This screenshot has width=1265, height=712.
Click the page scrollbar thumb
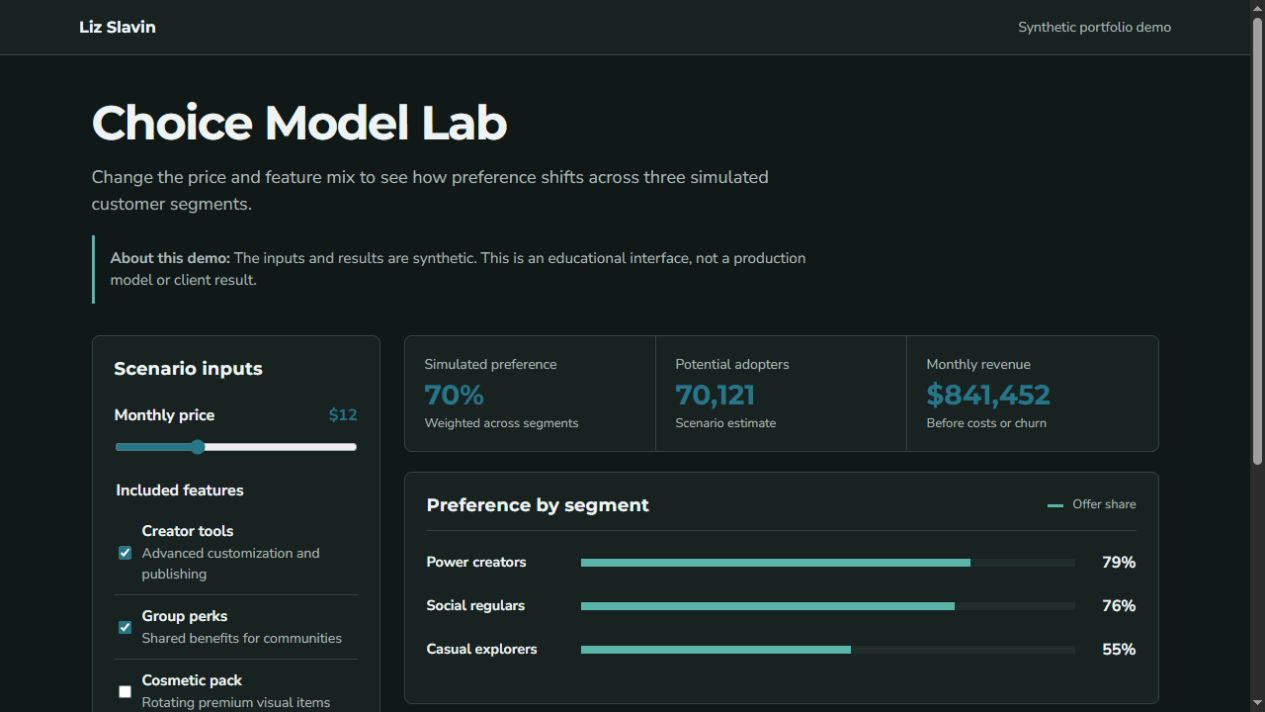(x=1257, y=239)
